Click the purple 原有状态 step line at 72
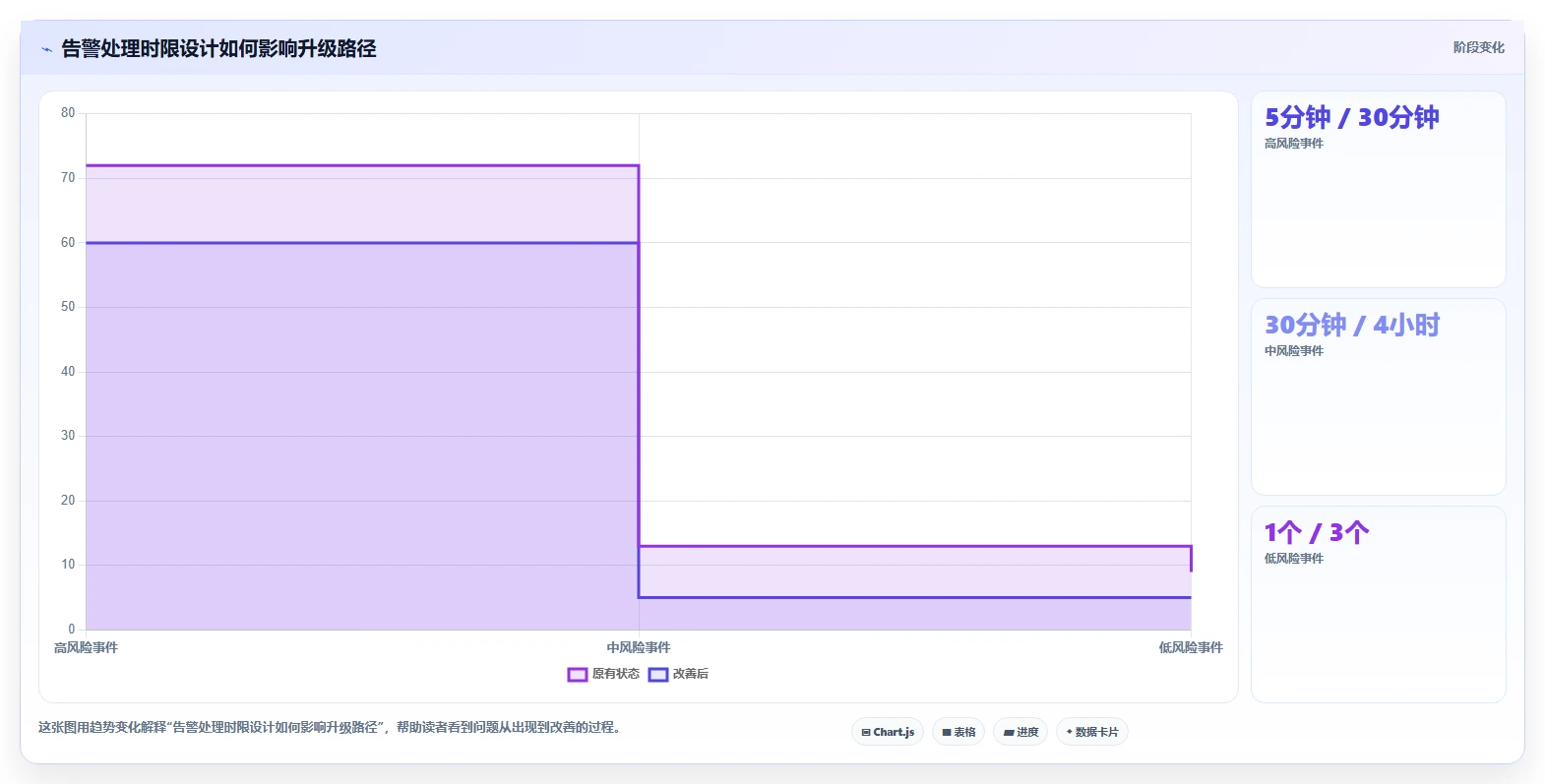The width and height of the screenshot is (1545, 784). [362, 165]
